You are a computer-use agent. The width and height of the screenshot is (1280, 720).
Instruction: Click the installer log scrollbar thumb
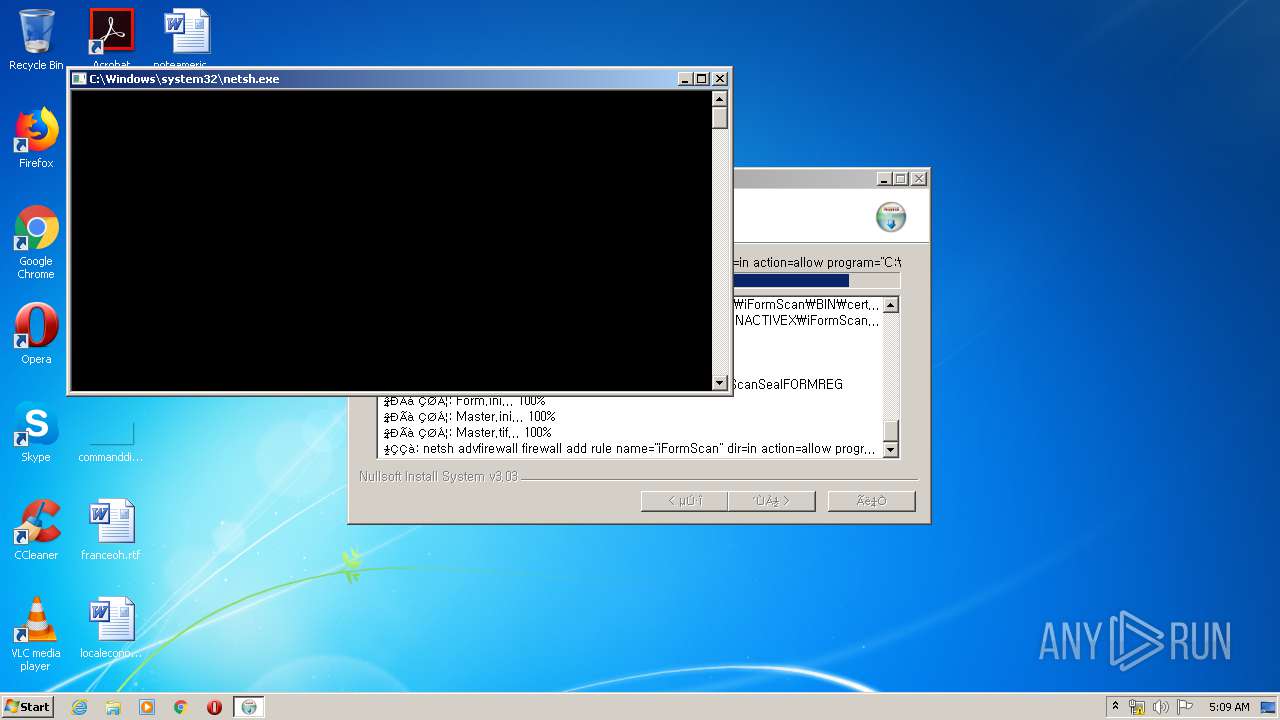pyautogui.click(x=891, y=431)
